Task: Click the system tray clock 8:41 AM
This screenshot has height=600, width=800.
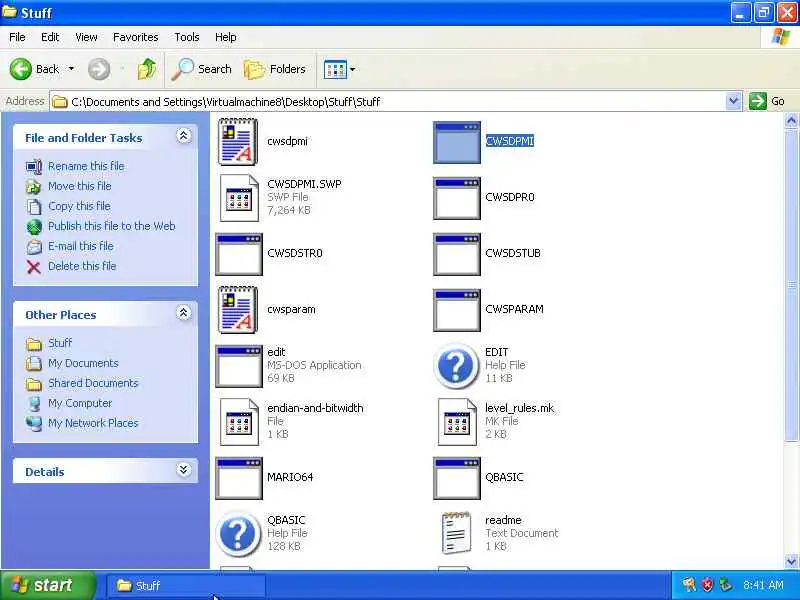Action: 763,585
